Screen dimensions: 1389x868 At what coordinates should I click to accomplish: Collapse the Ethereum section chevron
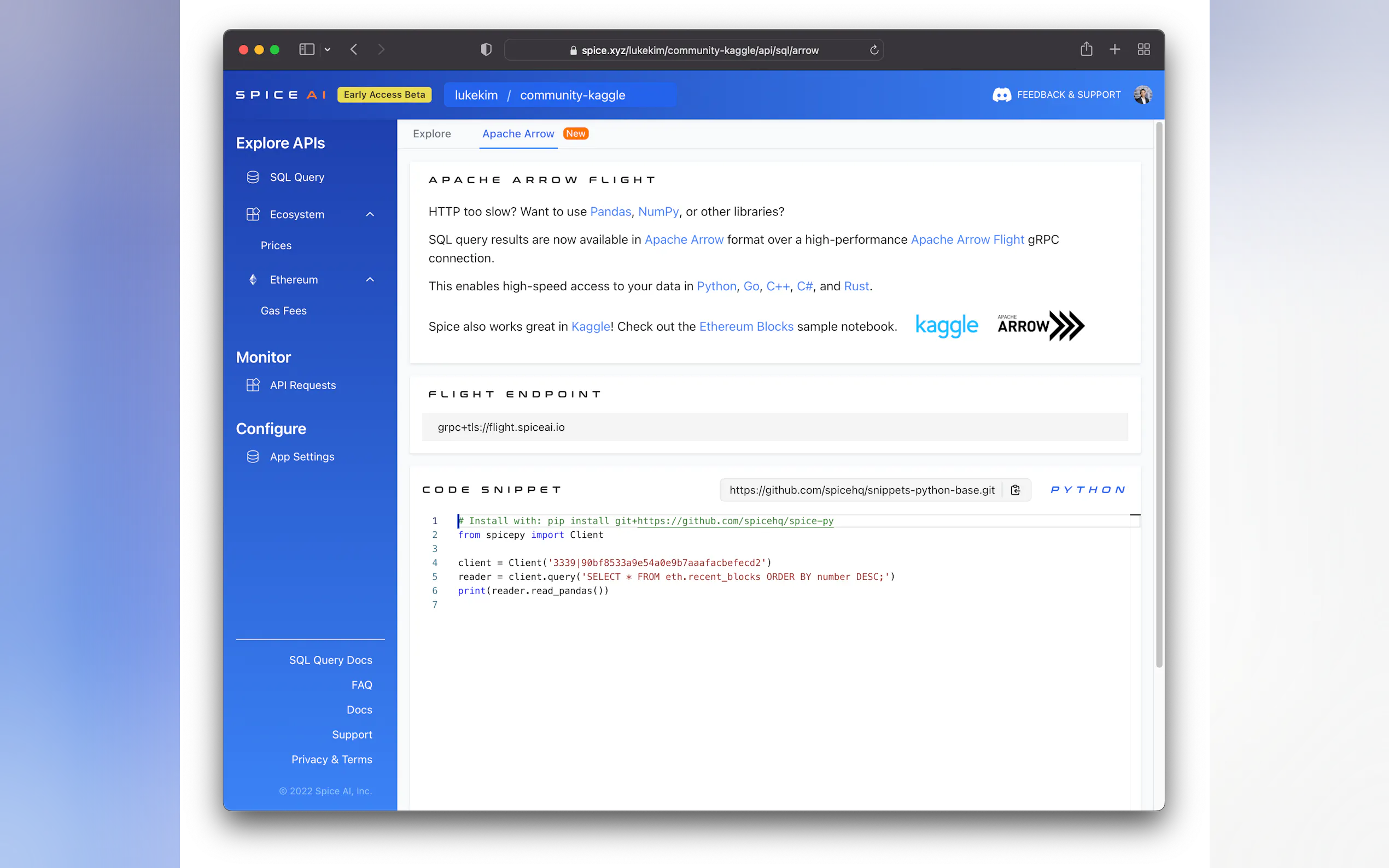(370, 279)
